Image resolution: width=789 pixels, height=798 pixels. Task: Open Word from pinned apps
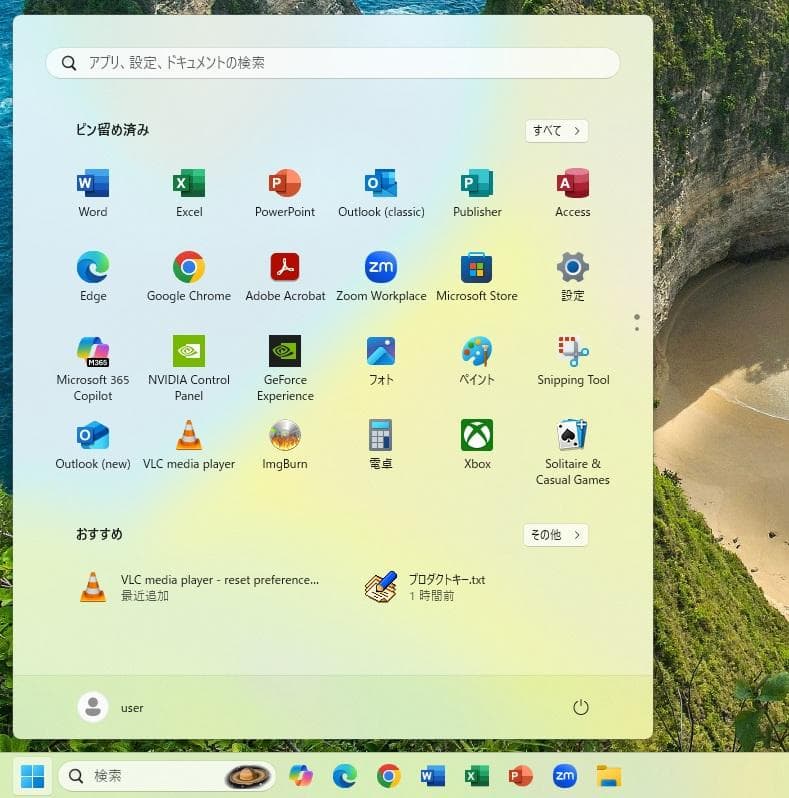point(93,193)
